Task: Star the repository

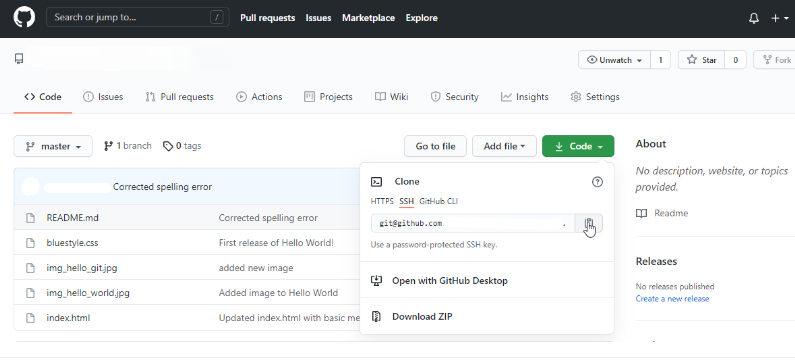Action: (x=702, y=60)
